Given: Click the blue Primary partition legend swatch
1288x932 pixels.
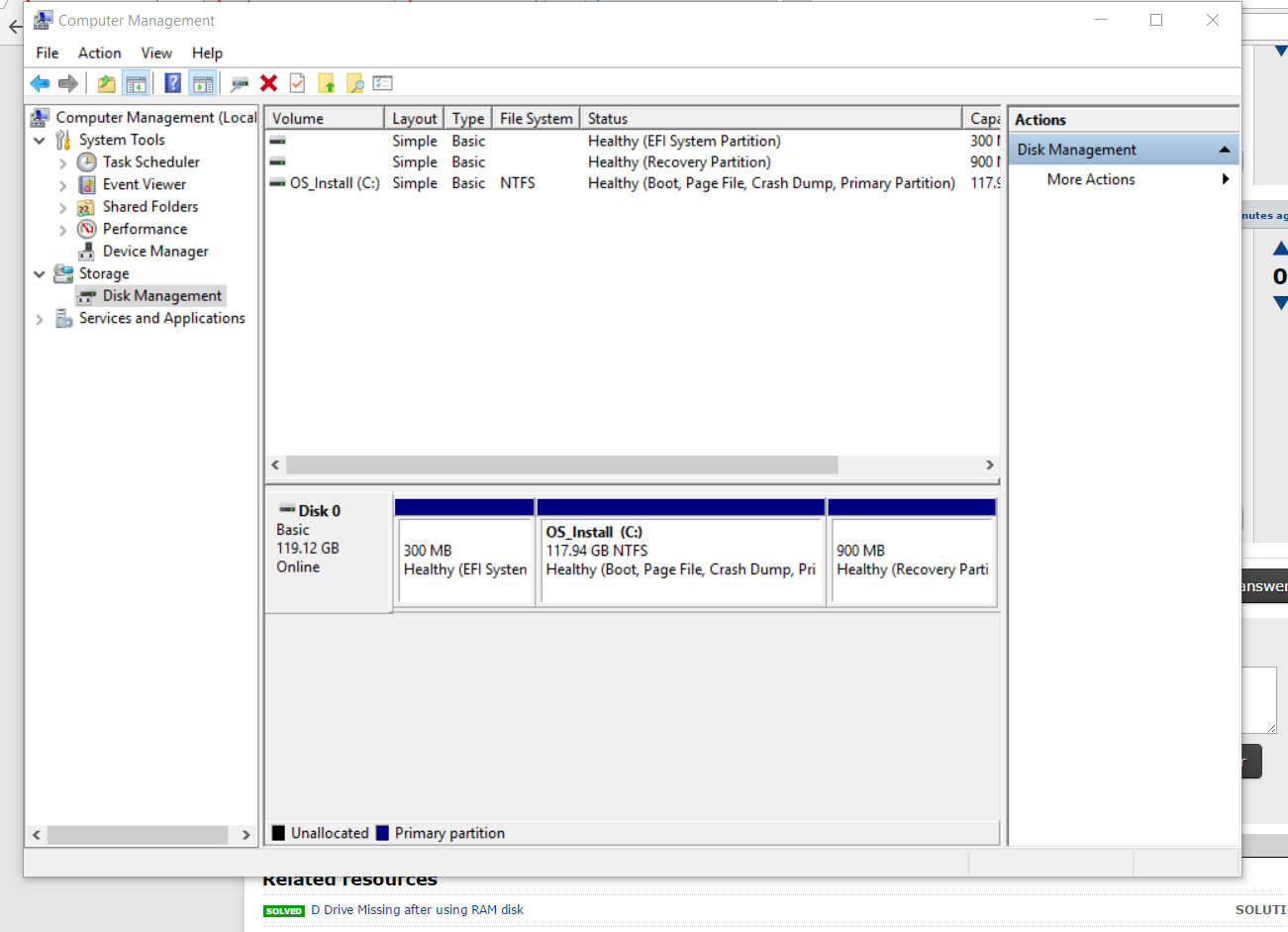Looking at the screenshot, I should tap(382, 833).
